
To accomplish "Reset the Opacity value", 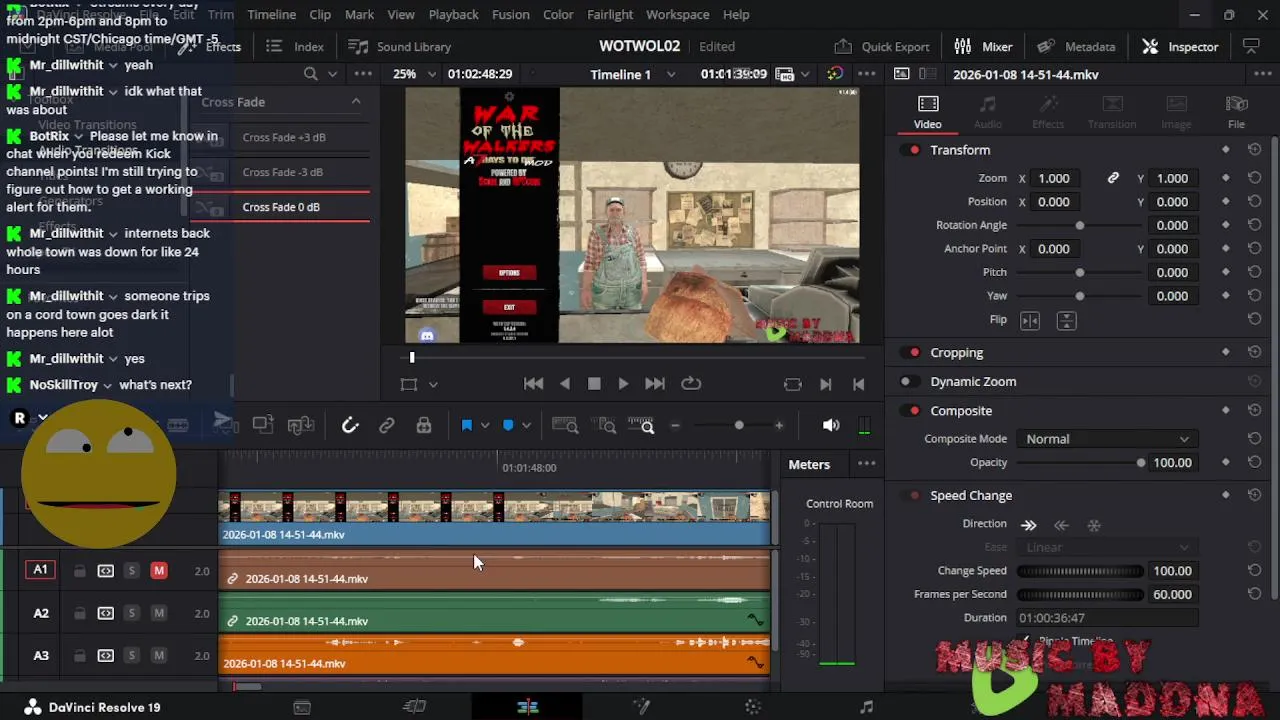I will point(1254,463).
